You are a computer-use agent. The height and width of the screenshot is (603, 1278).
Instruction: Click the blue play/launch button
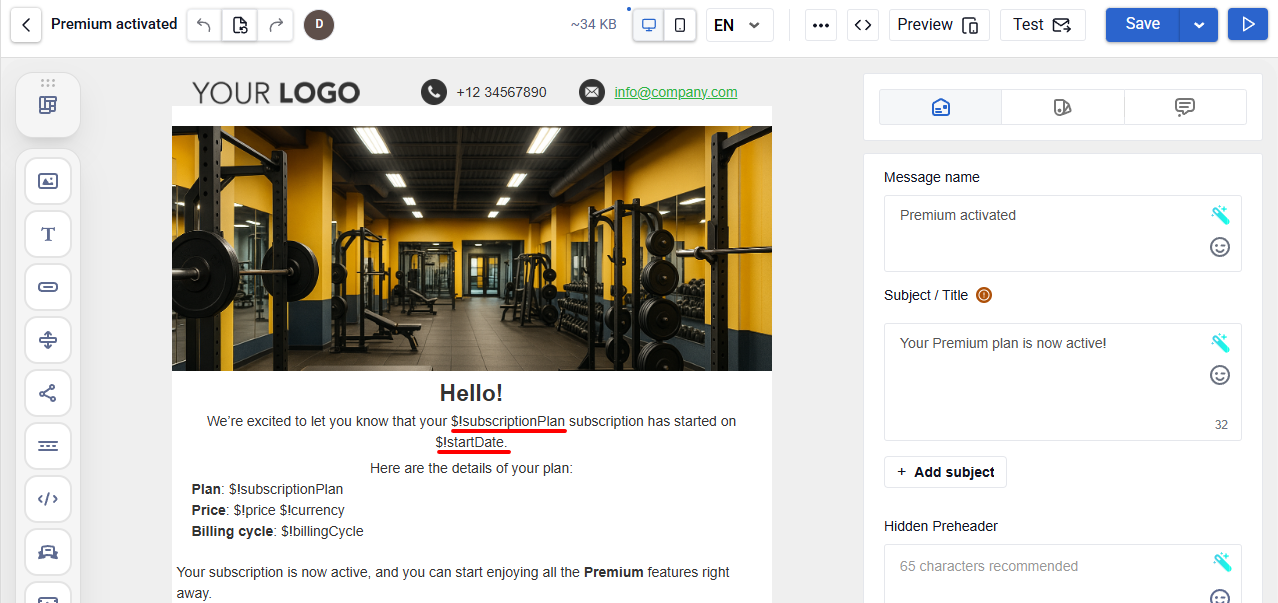click(1248, 25)
